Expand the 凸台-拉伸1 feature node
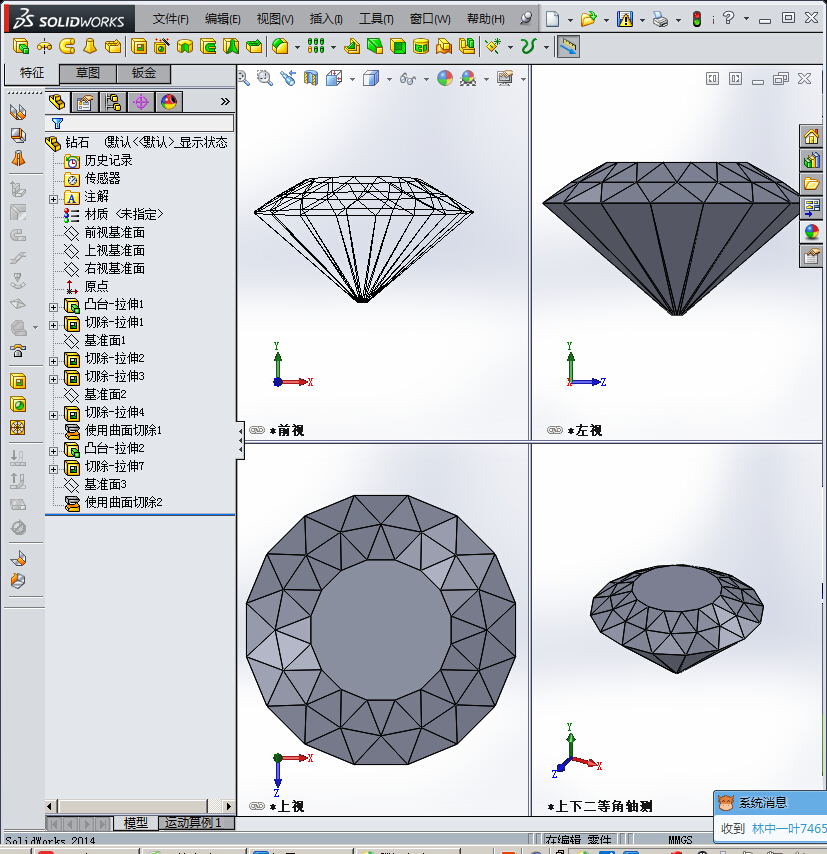The width and height of the screenshot is (827, 854). coord(53,307)
